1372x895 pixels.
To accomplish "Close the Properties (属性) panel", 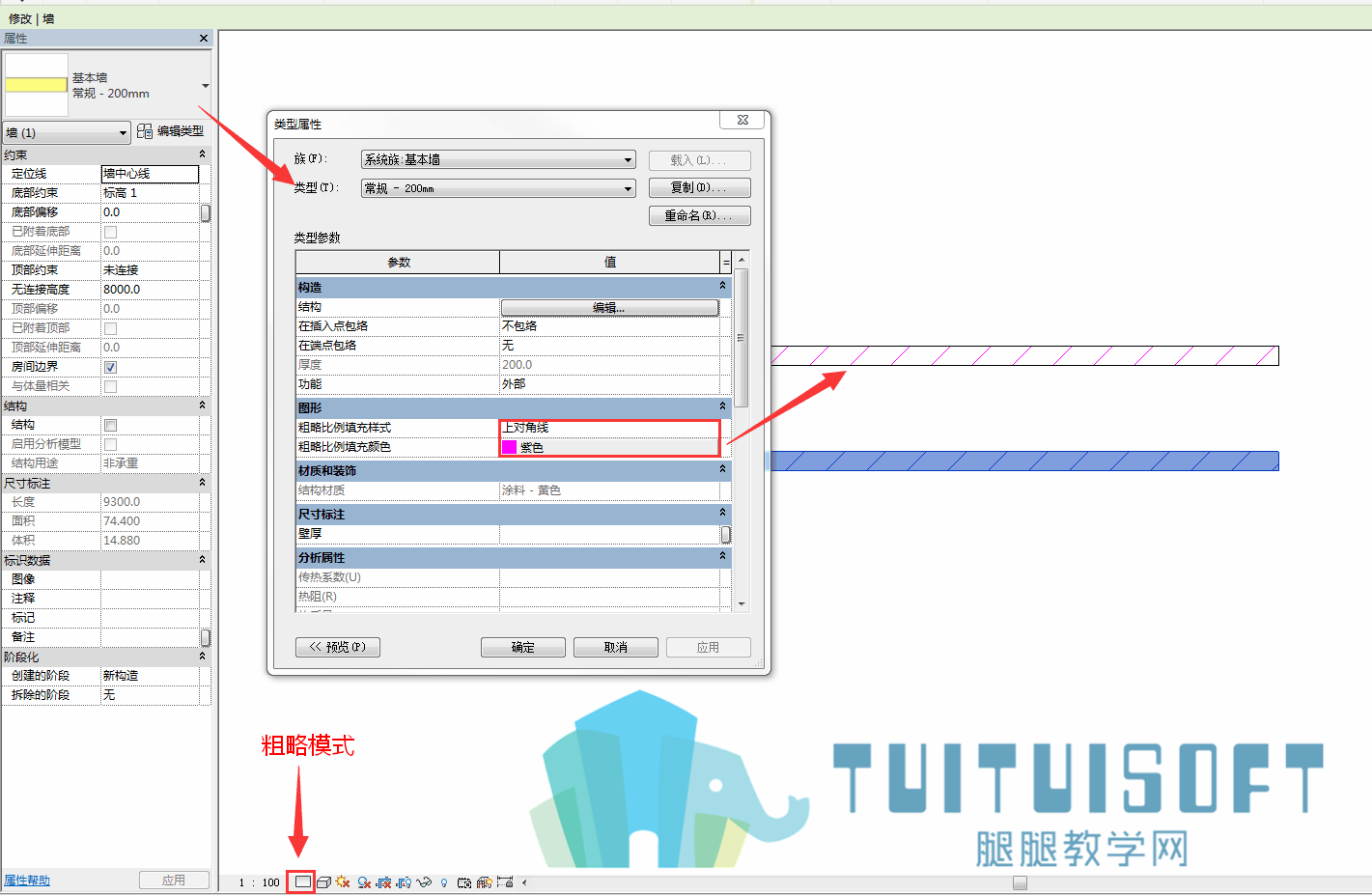I will coord(204,38).
